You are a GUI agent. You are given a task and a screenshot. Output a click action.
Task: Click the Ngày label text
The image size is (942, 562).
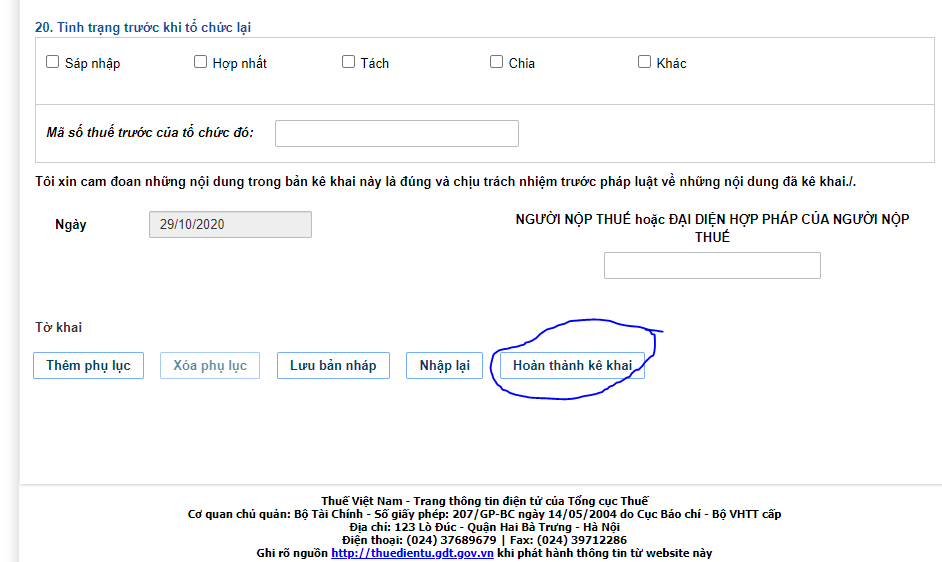pos(71,224)
